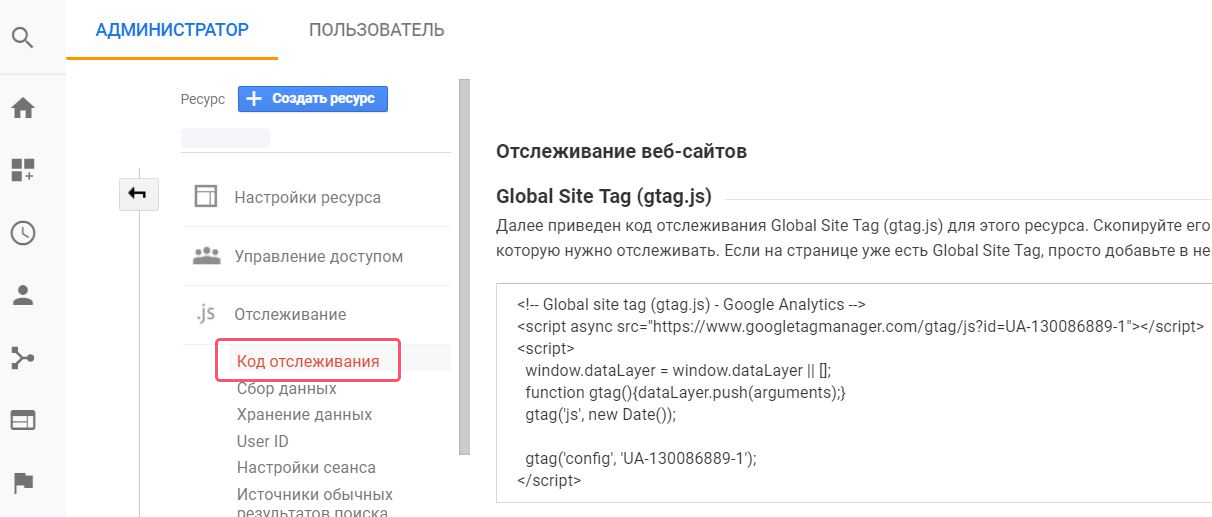Open Conversions flag icon

(x=22, y=483)
